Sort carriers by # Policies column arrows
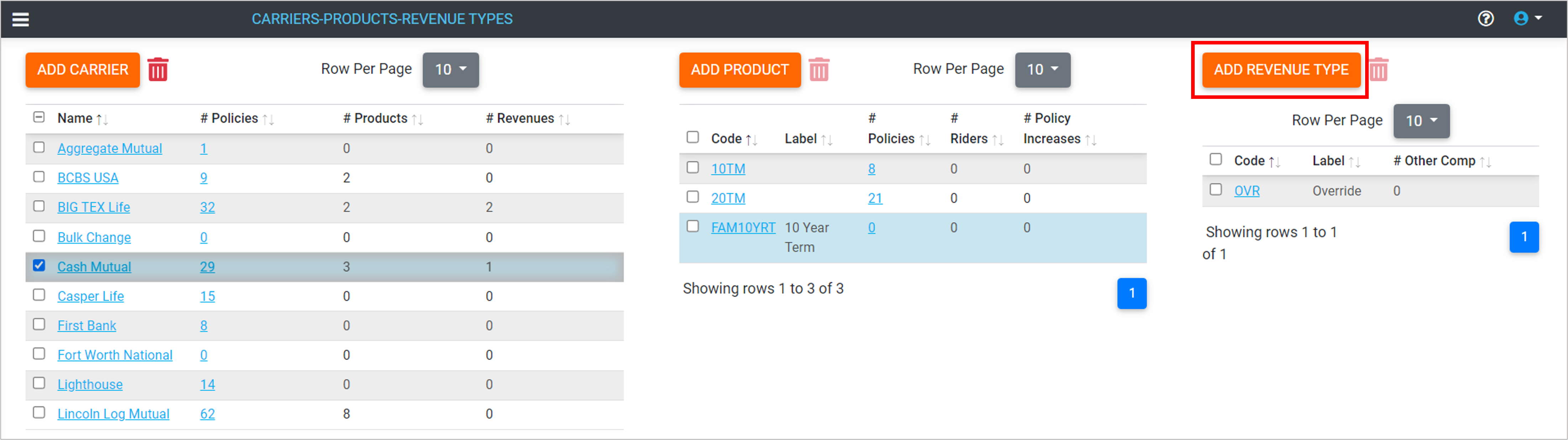The image size is (1568, 440). [x=268, y=119]
